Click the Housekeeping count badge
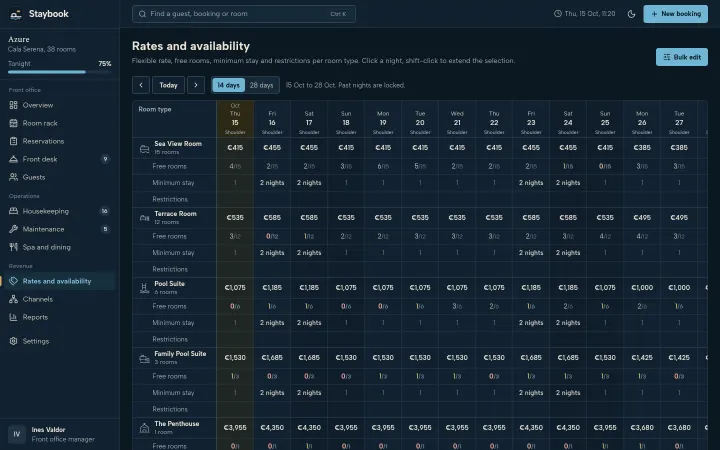 pos(105,211)
